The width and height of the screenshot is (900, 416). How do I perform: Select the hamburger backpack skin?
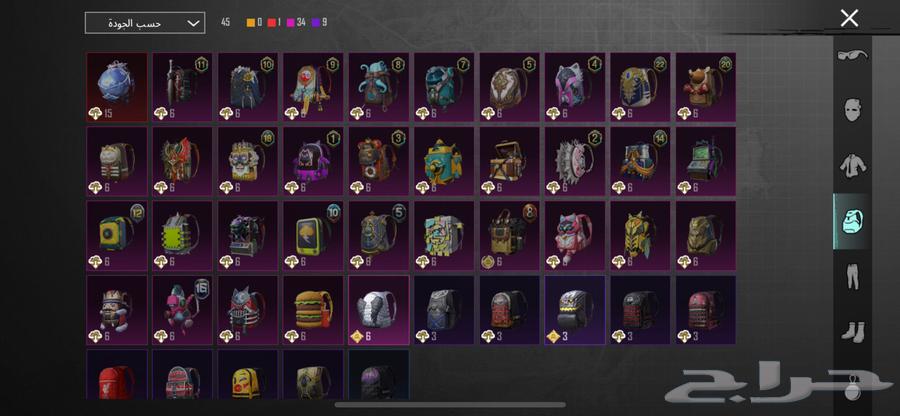pyautogui.click(x=313, y=310)
